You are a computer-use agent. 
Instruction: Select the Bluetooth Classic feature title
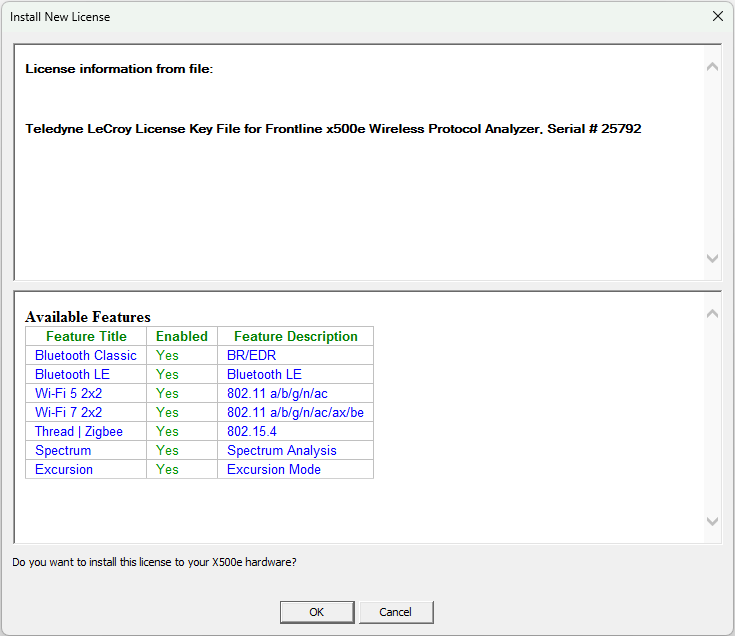coord(86,355)
